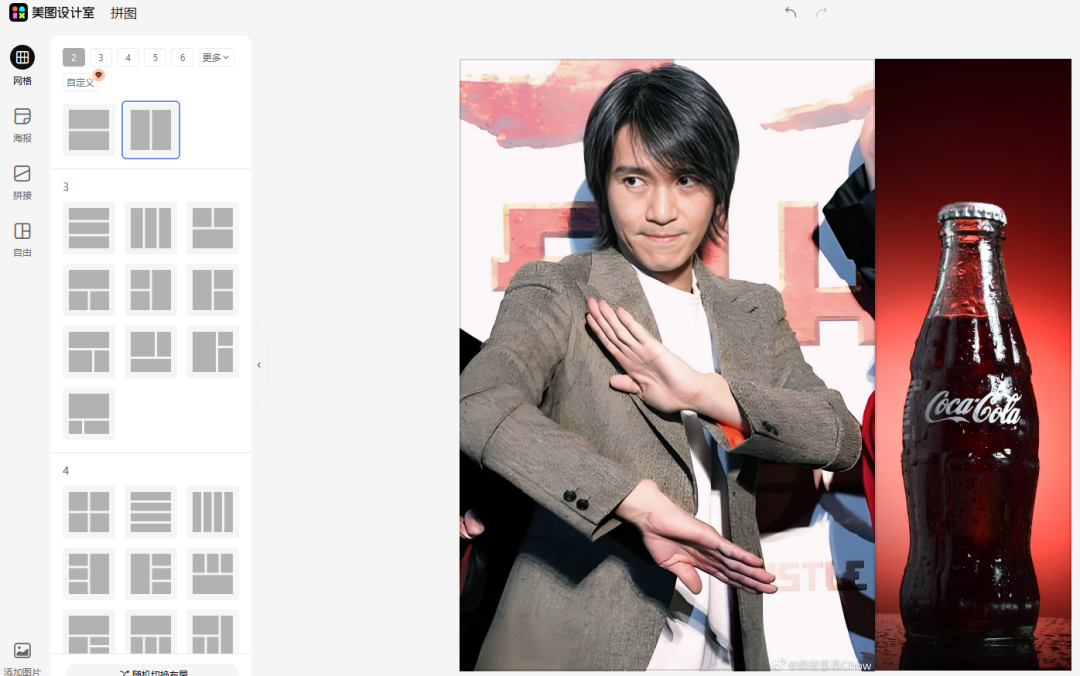Select the Coca-Cola bottle photo on the canvas
Image resolution: width=1080 pixels, height=676 pixels.
[973, 365]
